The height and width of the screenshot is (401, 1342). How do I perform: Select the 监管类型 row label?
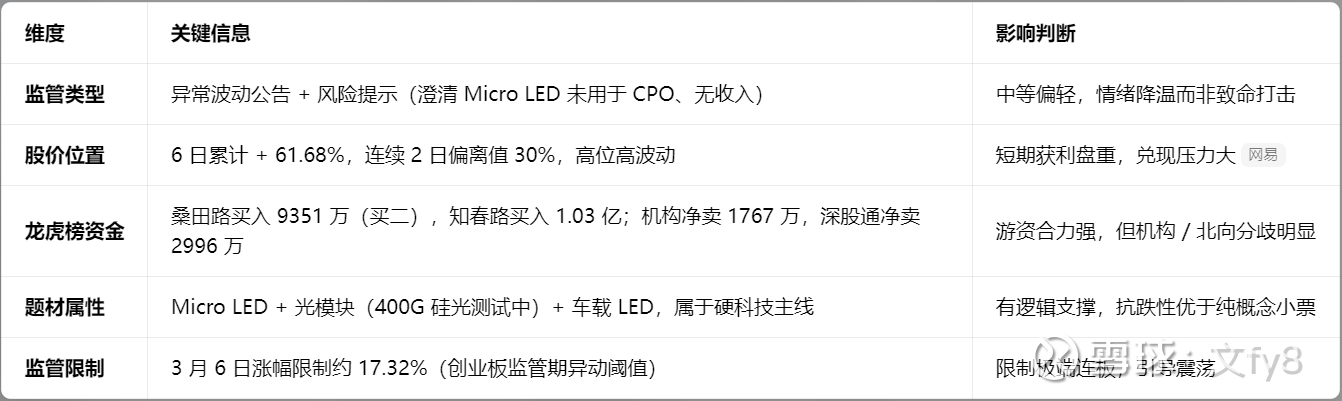(65, 95)
